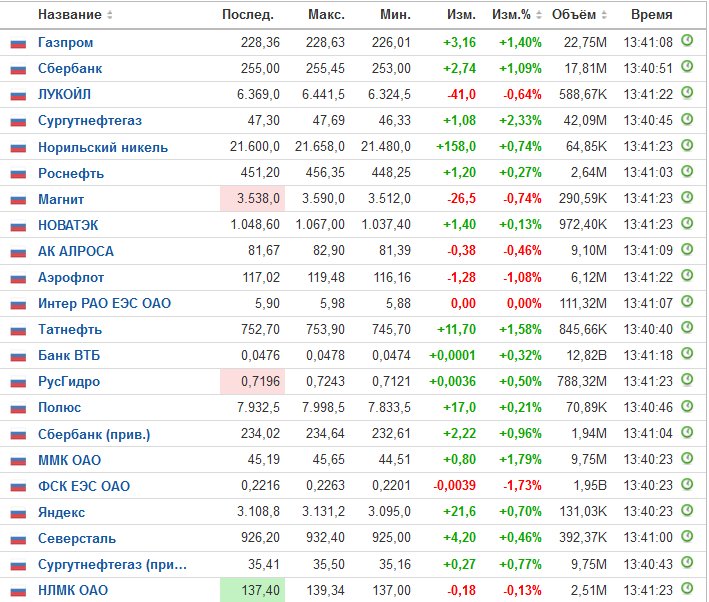Viewport: 709px width, 602px height.
Task: Click the clock icon in the Татнефть row
Action: point(687,327)
